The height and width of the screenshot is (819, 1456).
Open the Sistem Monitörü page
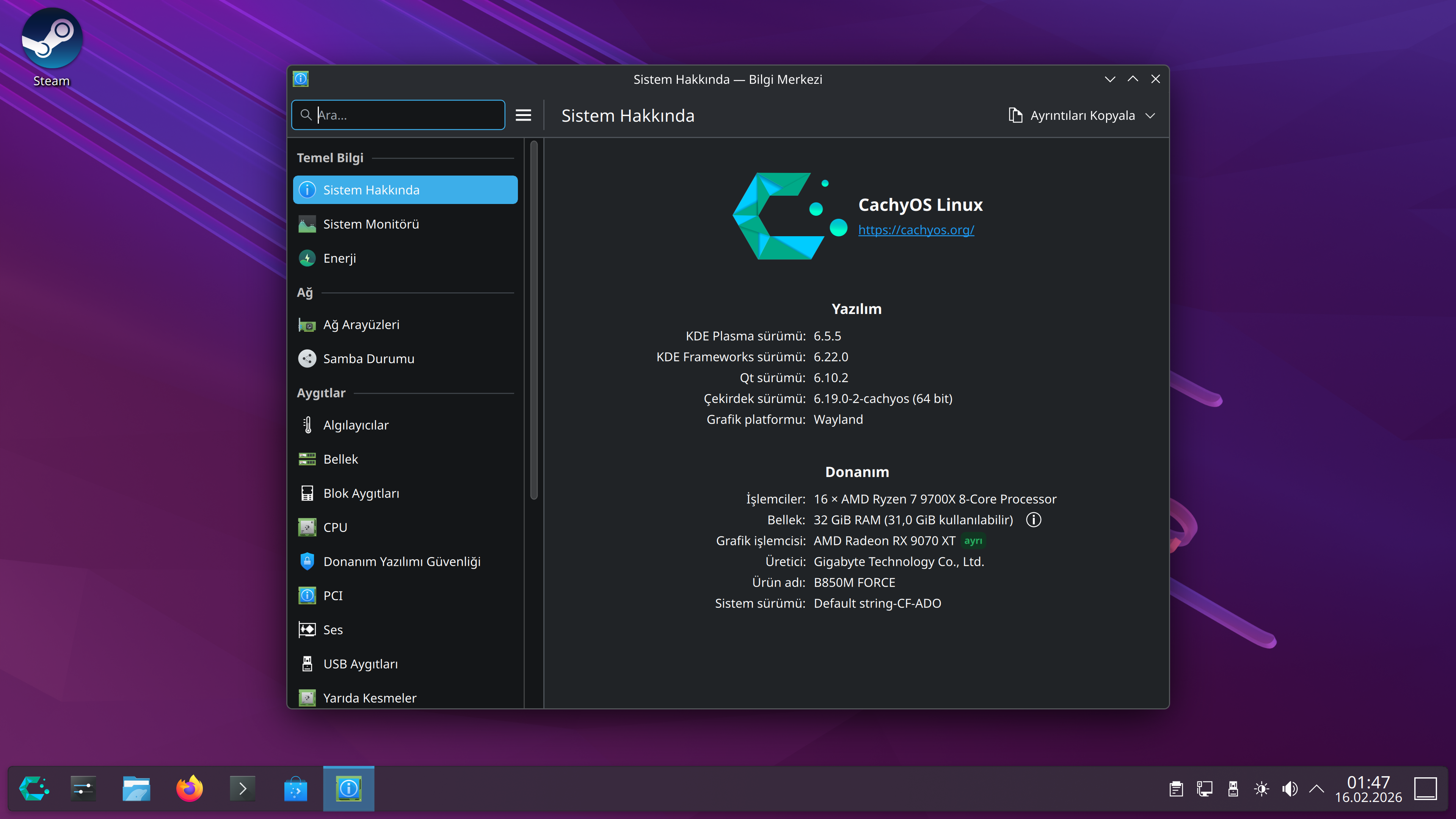(405, 224)
